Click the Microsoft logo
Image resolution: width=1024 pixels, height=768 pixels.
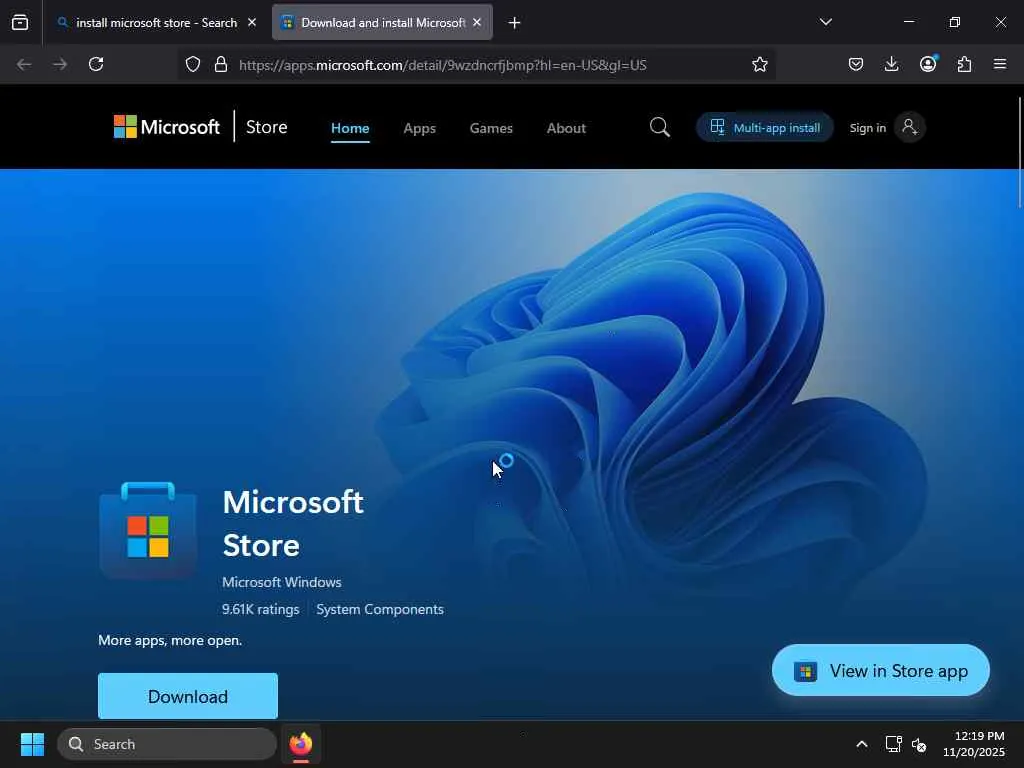(x=167, y=127)
